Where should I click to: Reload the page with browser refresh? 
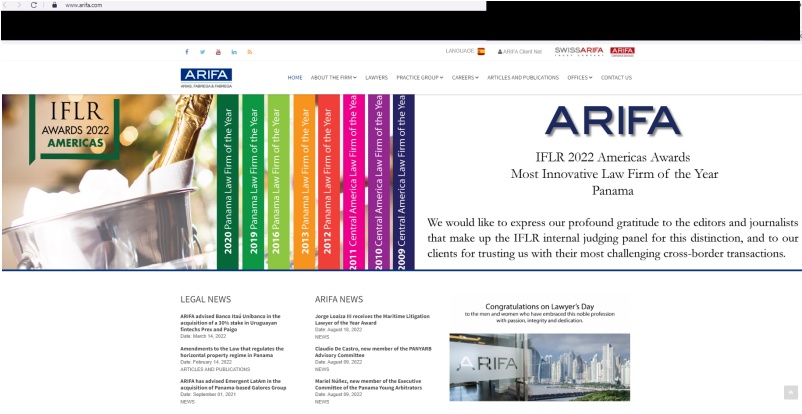(34, 5)
